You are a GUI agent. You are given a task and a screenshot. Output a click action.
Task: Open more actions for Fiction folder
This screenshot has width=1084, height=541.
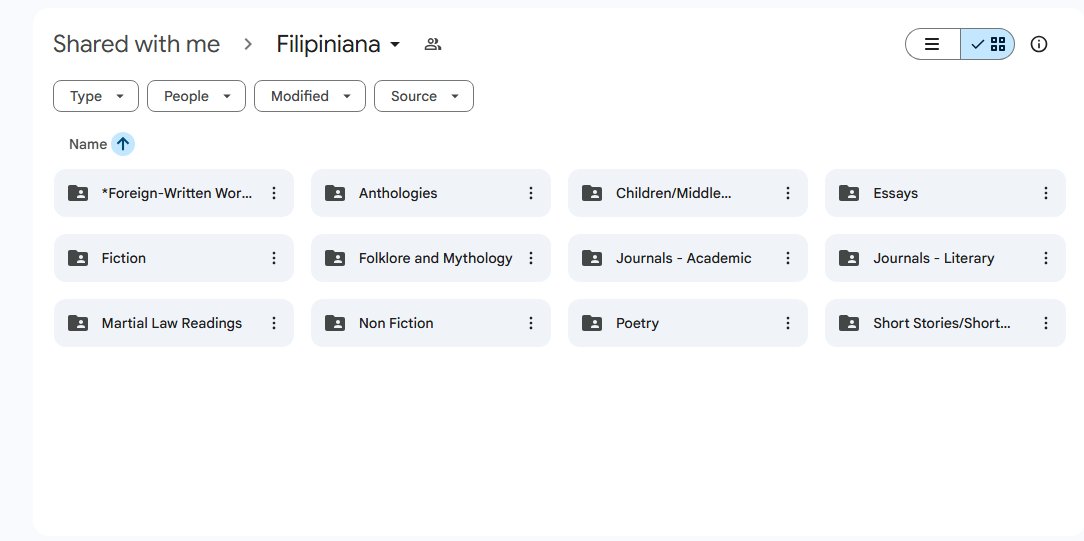click(274, 258)
